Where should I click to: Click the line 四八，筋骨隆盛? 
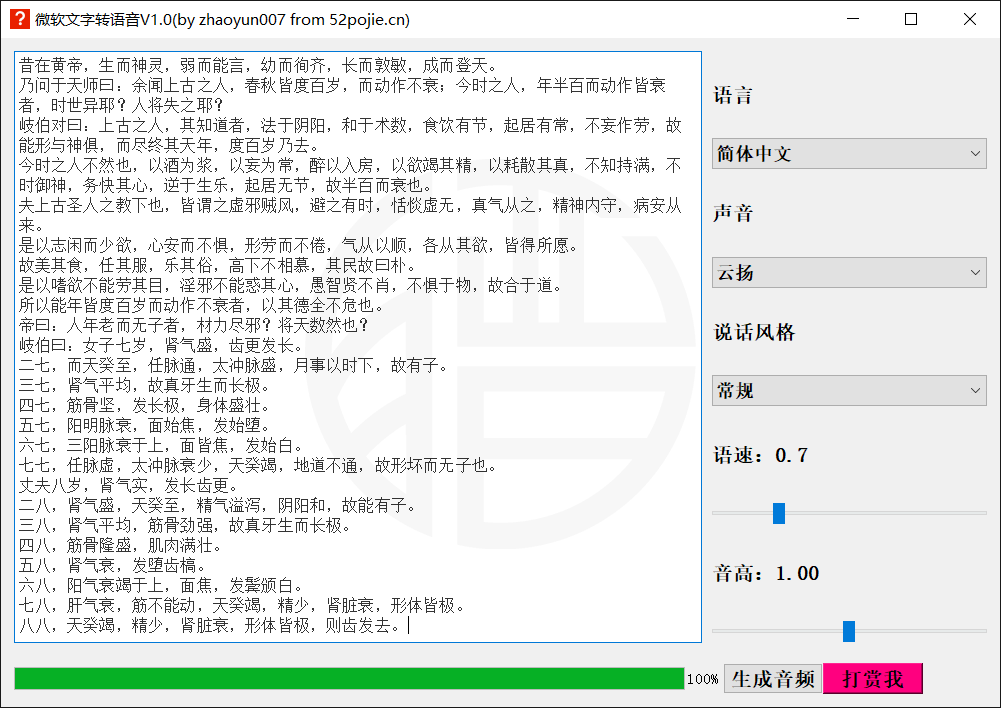[x=121, y=545]
